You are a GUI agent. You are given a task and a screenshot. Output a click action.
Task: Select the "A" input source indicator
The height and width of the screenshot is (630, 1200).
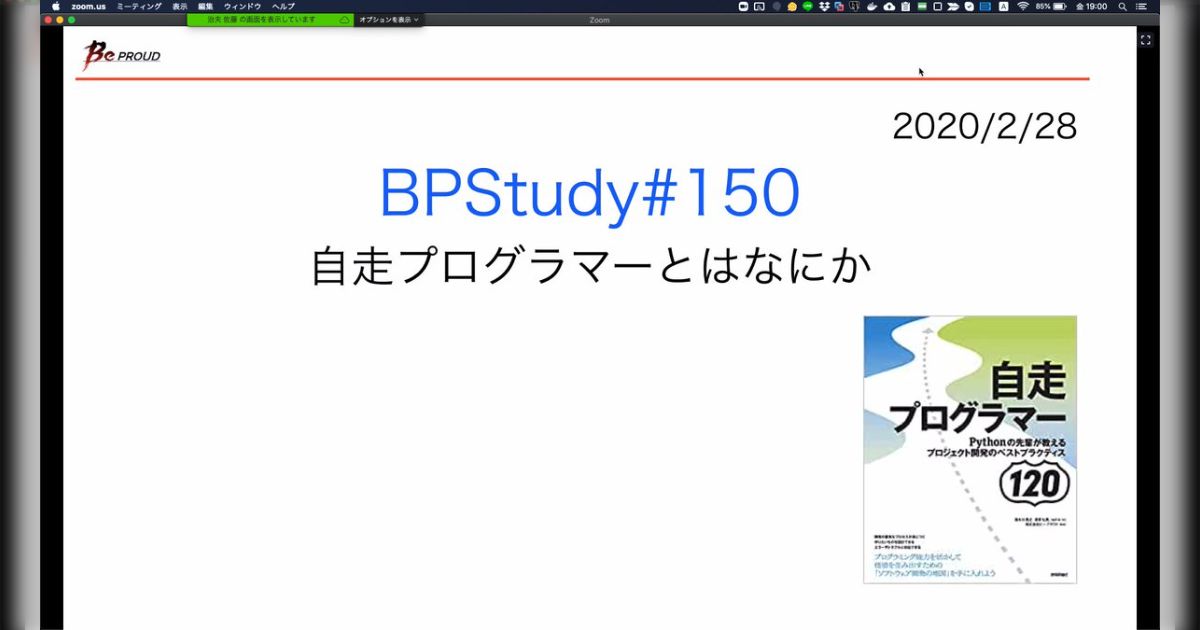point(1003,8)
